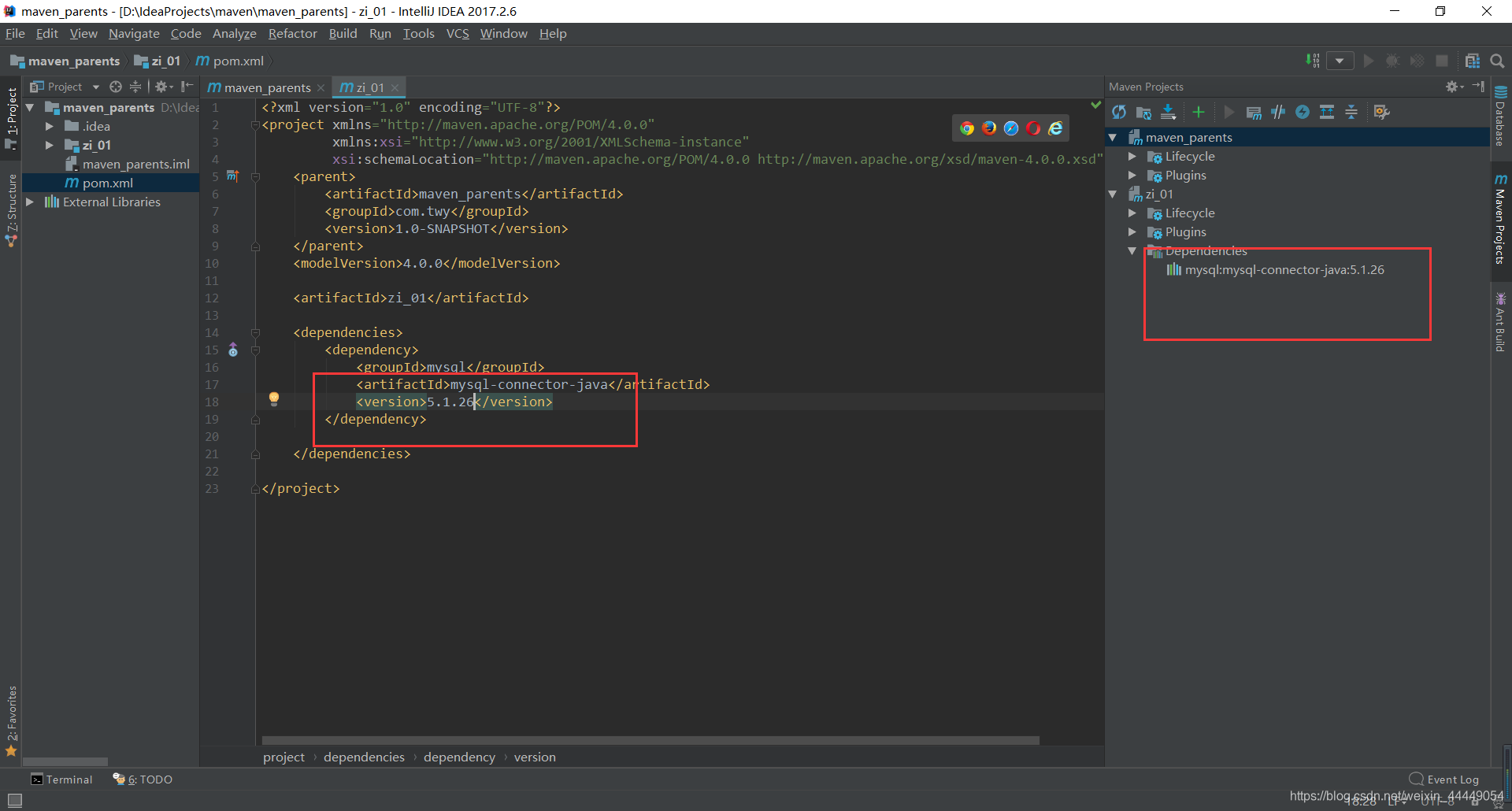The height and width of the screenshot is (811, 1512).
Task: Open Event Log
Action: coord(1444,780)
